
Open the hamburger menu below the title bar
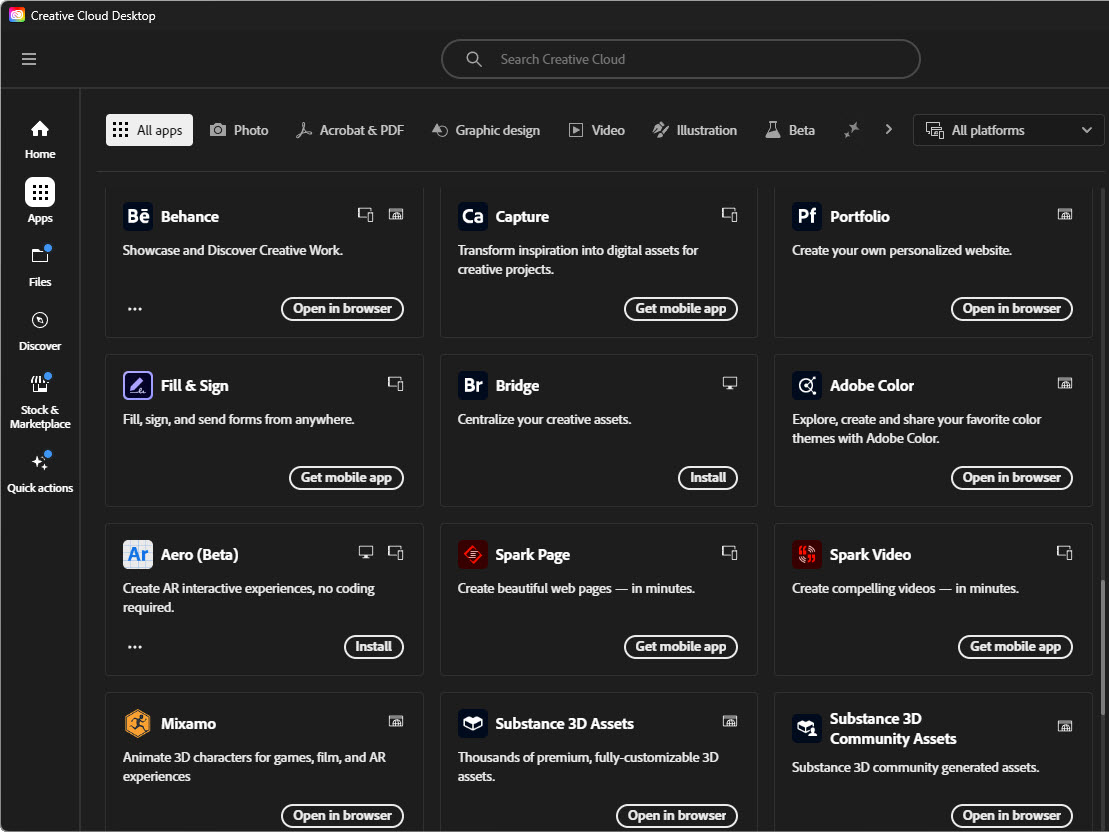coord(29,59)
